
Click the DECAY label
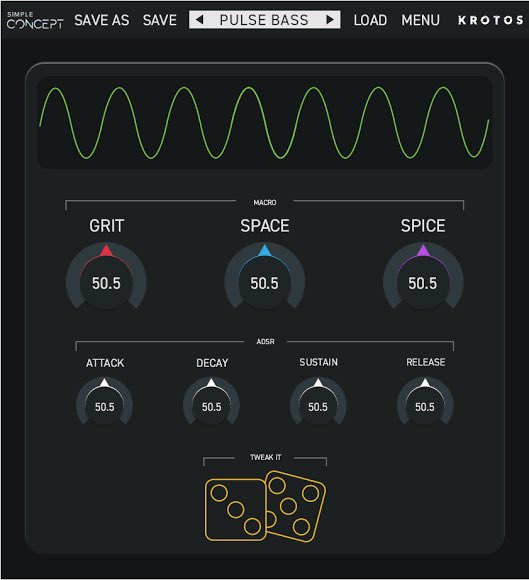coord(212,363)
